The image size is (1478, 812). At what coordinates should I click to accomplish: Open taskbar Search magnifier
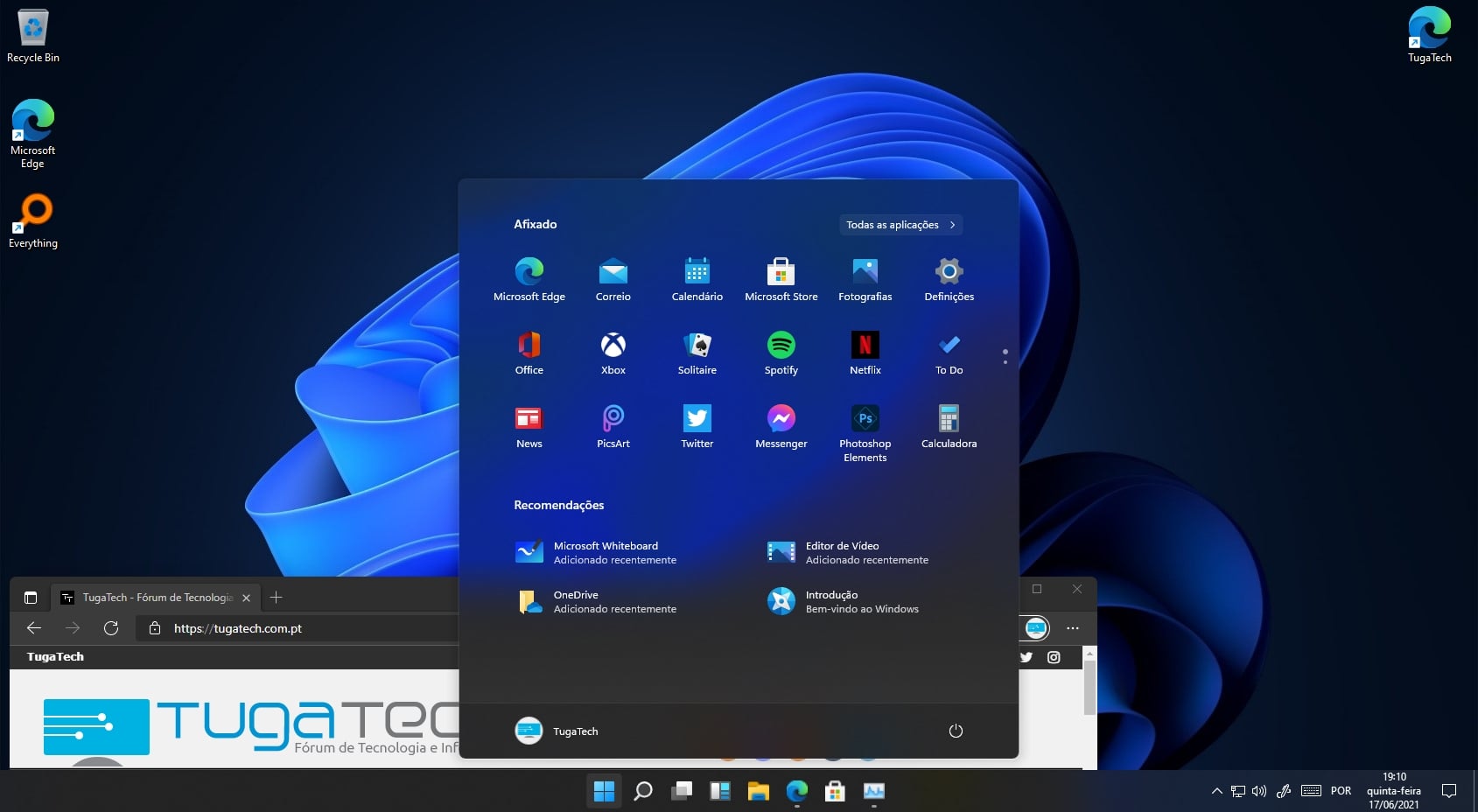click(x=642, y=791)
